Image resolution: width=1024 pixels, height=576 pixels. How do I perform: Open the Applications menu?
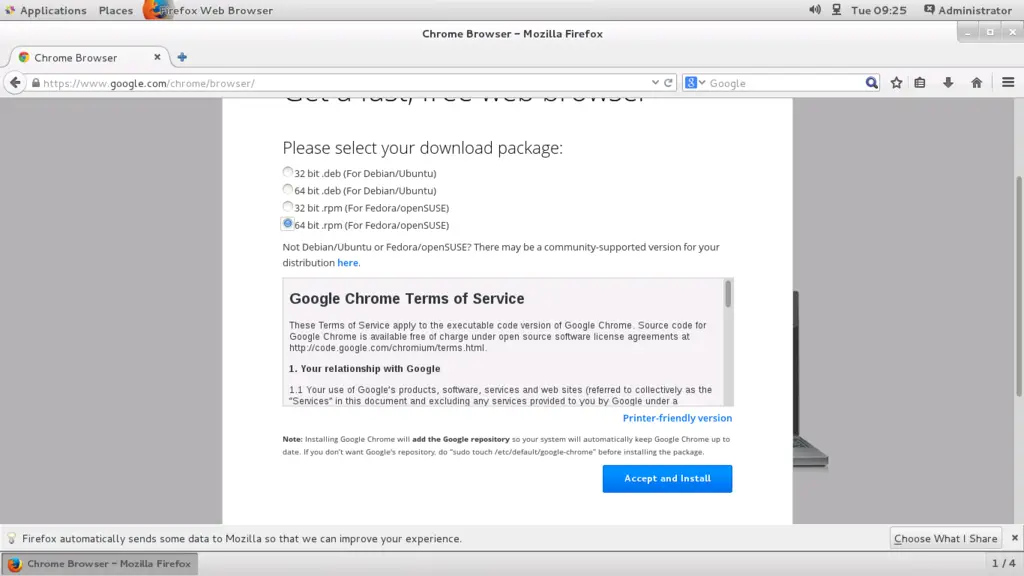point(46,10)
